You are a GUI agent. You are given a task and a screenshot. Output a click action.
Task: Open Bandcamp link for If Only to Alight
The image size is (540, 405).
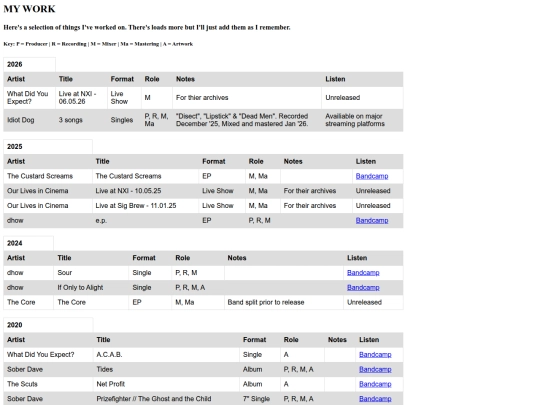(363, 288)
